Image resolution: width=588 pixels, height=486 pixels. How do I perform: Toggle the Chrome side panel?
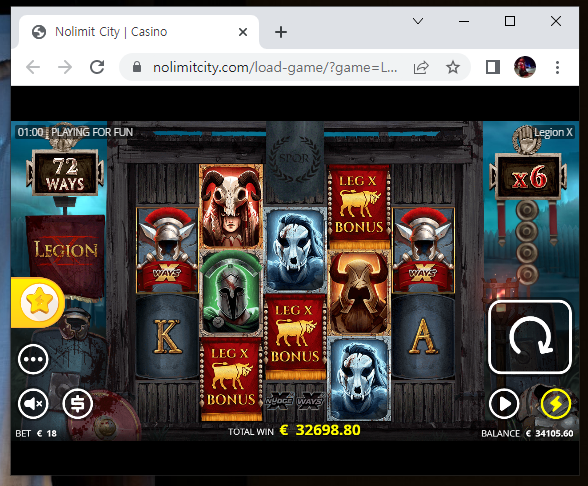point(492,67)
